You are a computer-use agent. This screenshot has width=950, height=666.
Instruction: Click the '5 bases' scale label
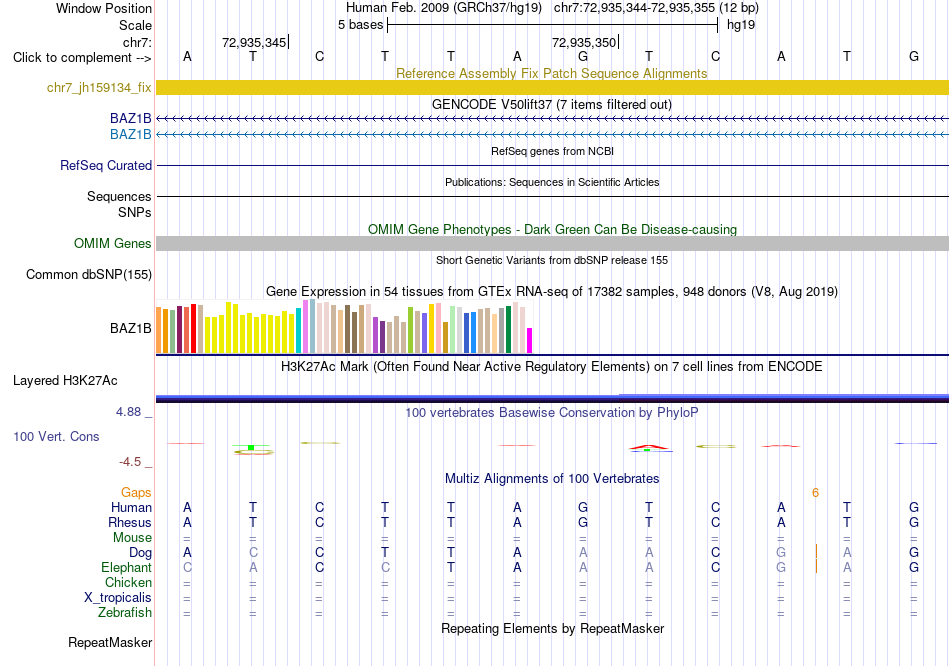coord(360,25)
